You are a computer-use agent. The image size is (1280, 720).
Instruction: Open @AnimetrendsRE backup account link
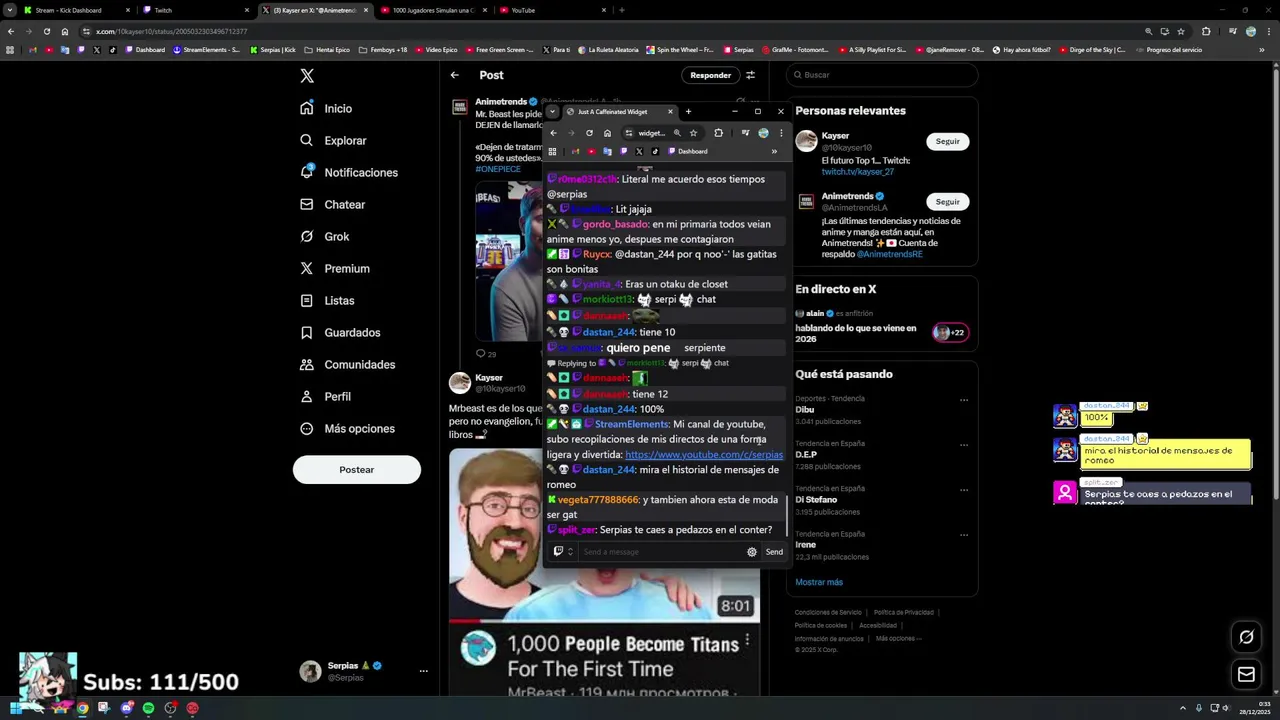click(890, 254)
